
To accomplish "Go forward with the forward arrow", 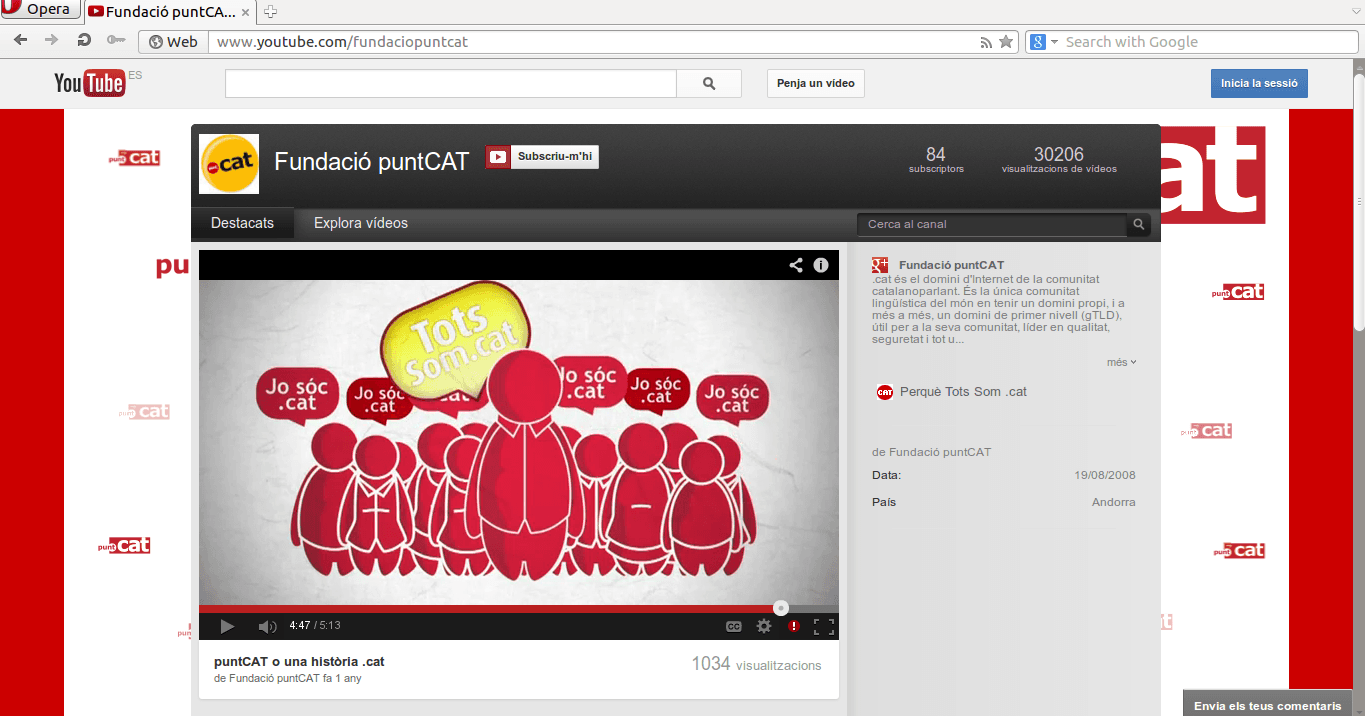I will [x=52, y=41].
